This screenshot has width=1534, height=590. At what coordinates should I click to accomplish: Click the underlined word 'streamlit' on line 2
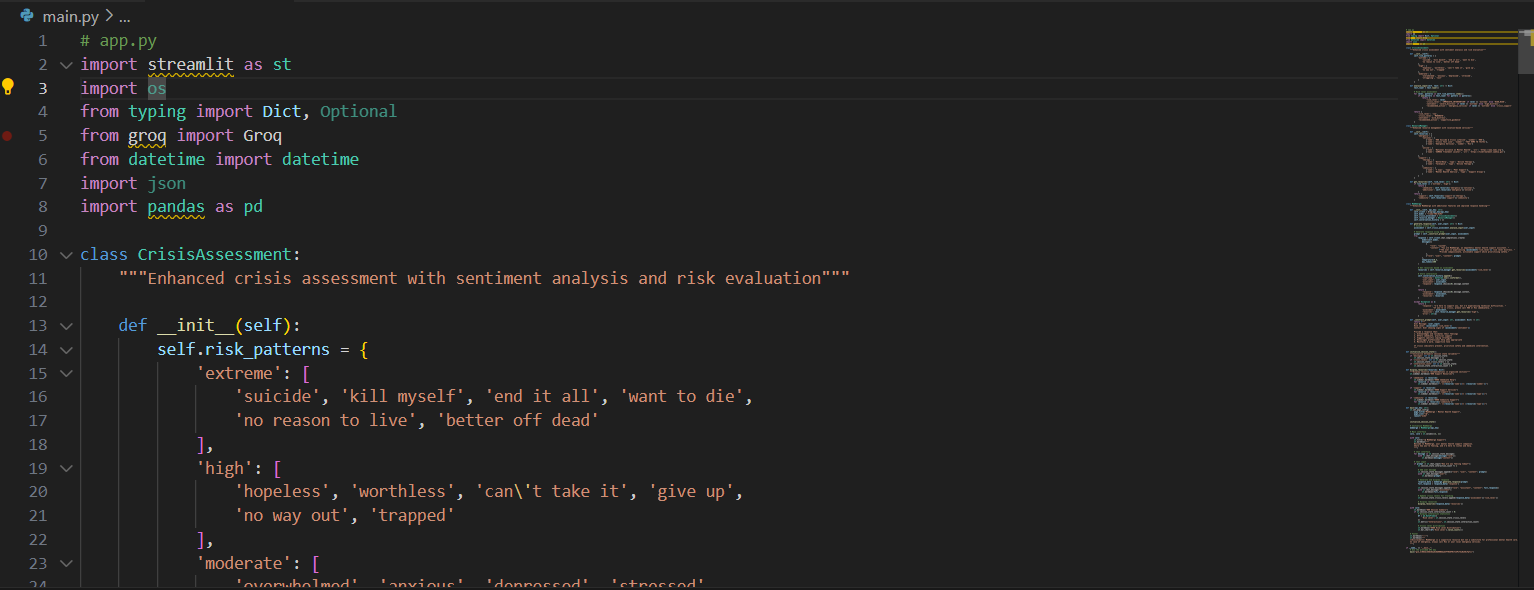click(190, 63)
